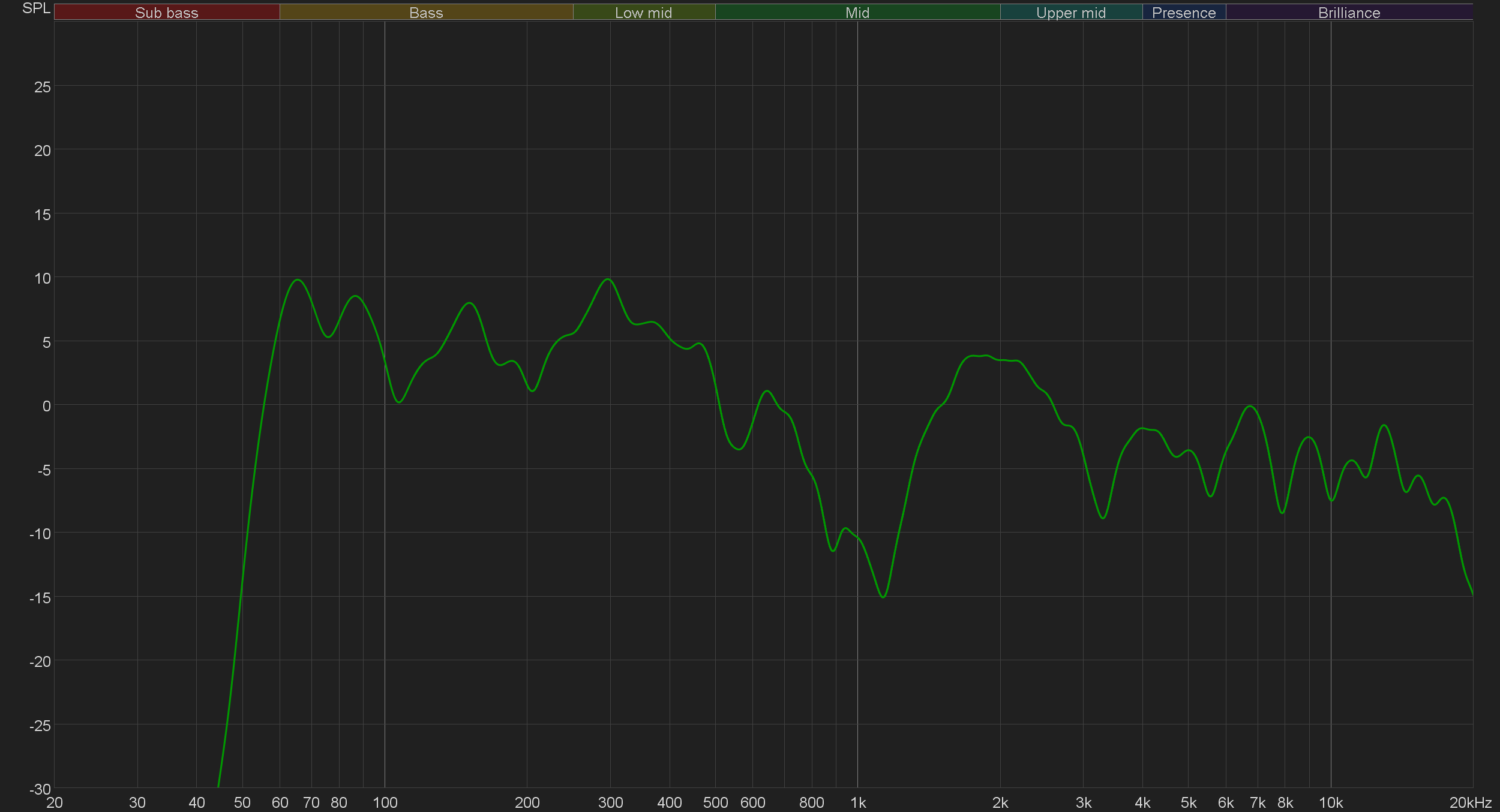Click the curve's peak at 300 Hz

[608, 279]
